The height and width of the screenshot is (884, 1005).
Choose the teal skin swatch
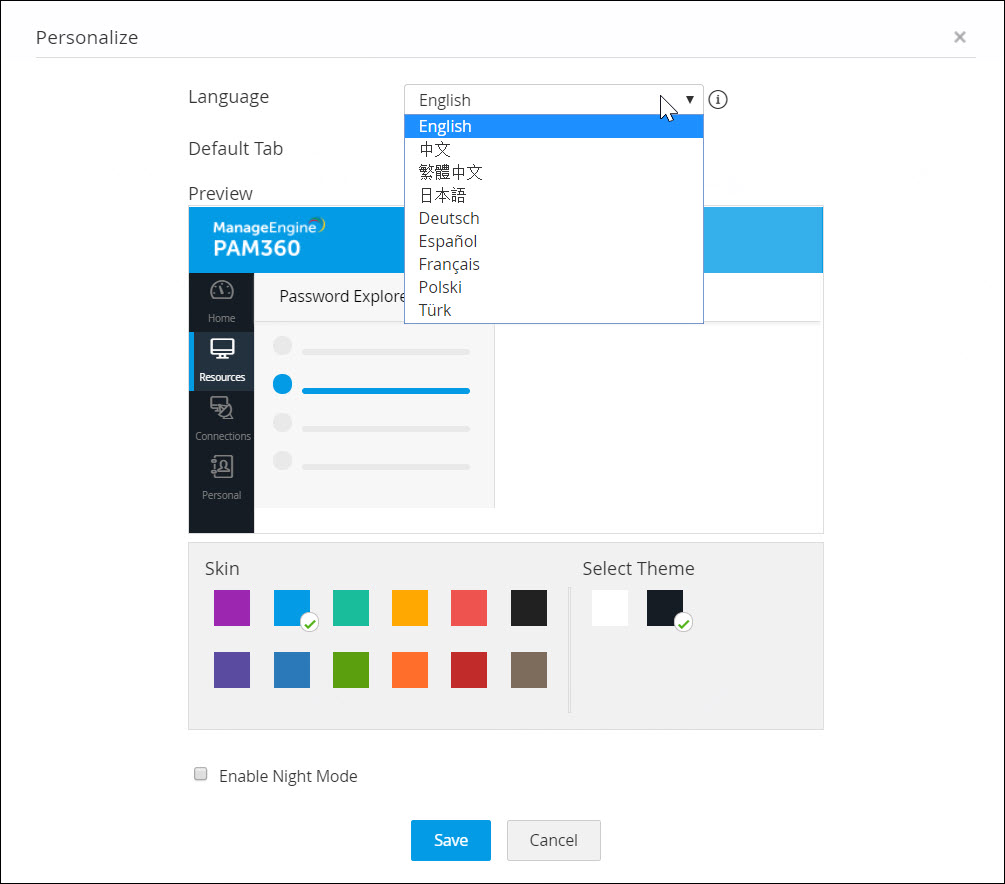click(x=351, y=608)
